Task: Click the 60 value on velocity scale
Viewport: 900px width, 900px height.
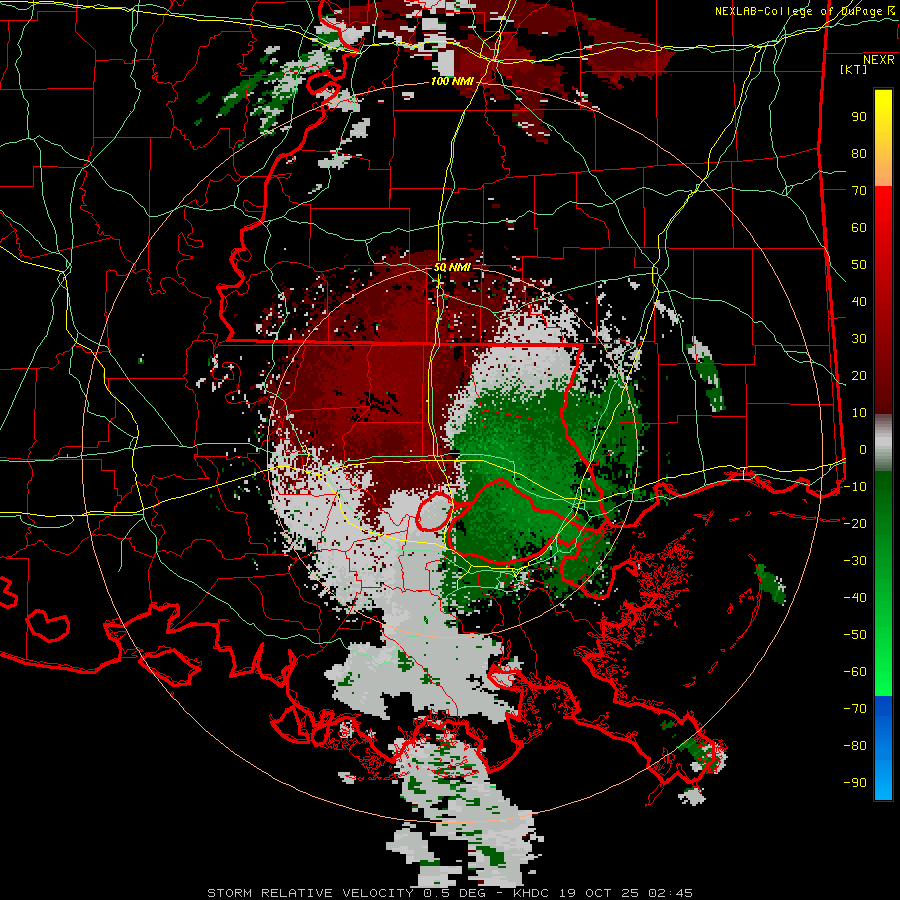Action: 859,228
